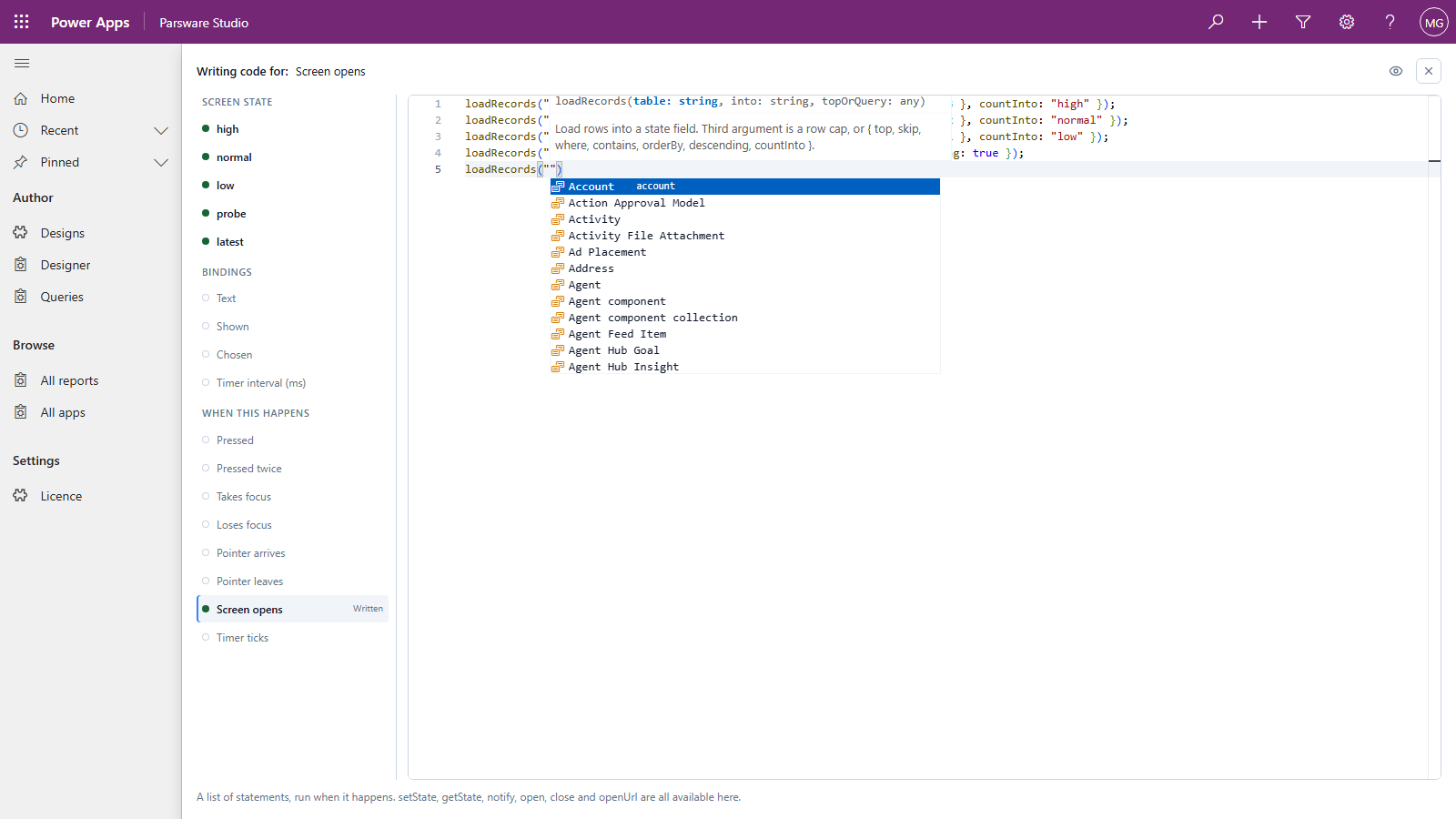This screenshot has height=819, width=1456.
Task: Choose Agent Hub Goal suggestion
Action: [744, 350]
